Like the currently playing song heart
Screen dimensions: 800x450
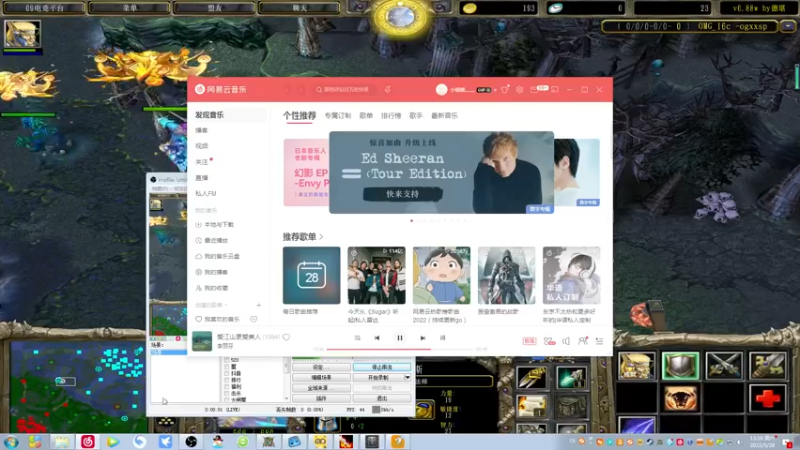(x=286, y=337)
